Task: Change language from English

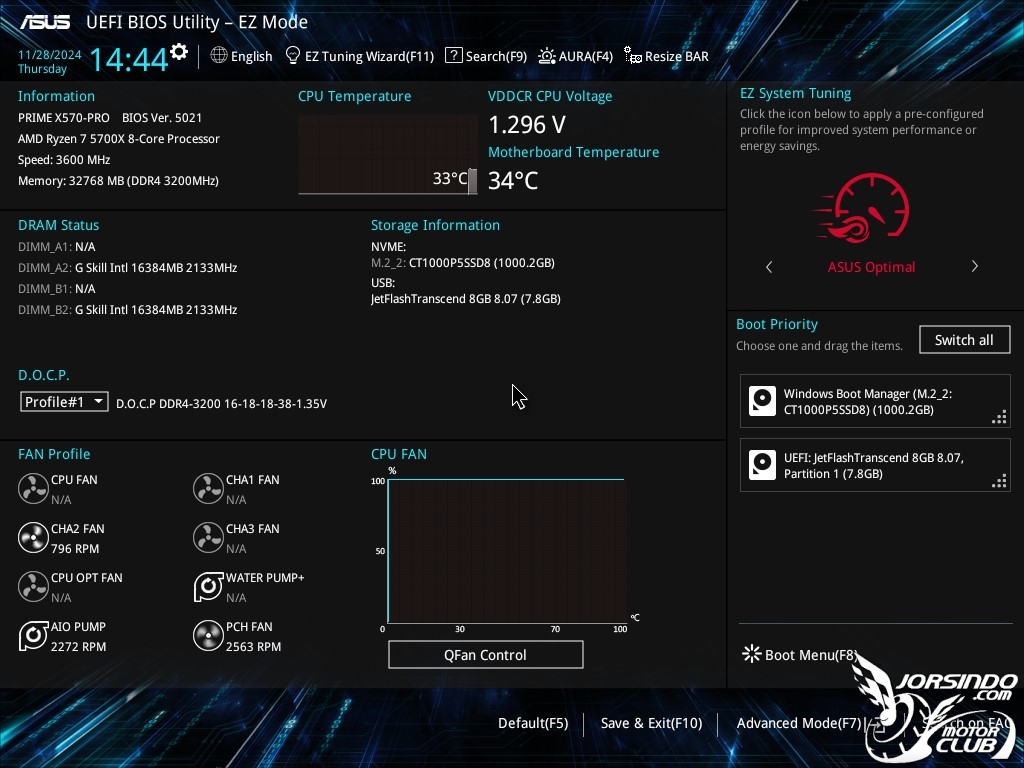Action: (251, 56)
